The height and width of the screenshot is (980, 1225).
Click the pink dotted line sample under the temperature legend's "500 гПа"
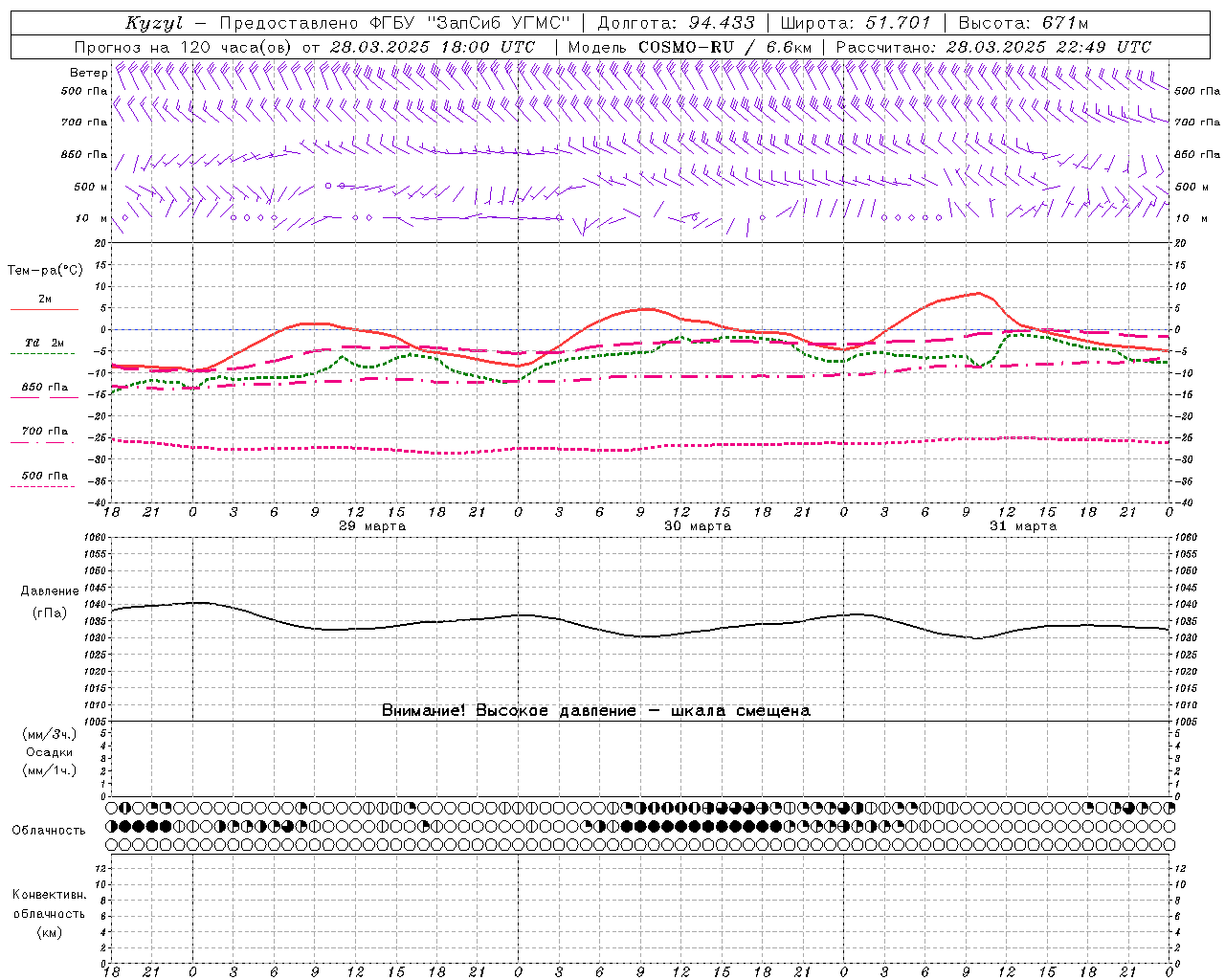coord(42,486)
